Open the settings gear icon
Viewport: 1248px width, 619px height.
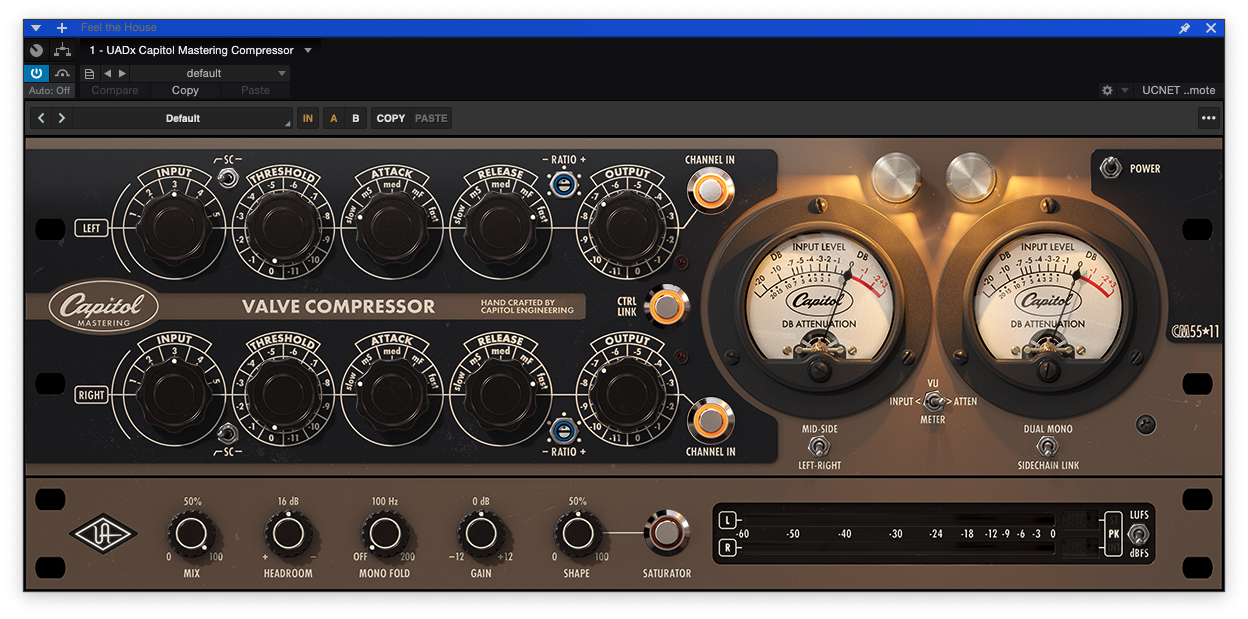tap(1107, 90)
